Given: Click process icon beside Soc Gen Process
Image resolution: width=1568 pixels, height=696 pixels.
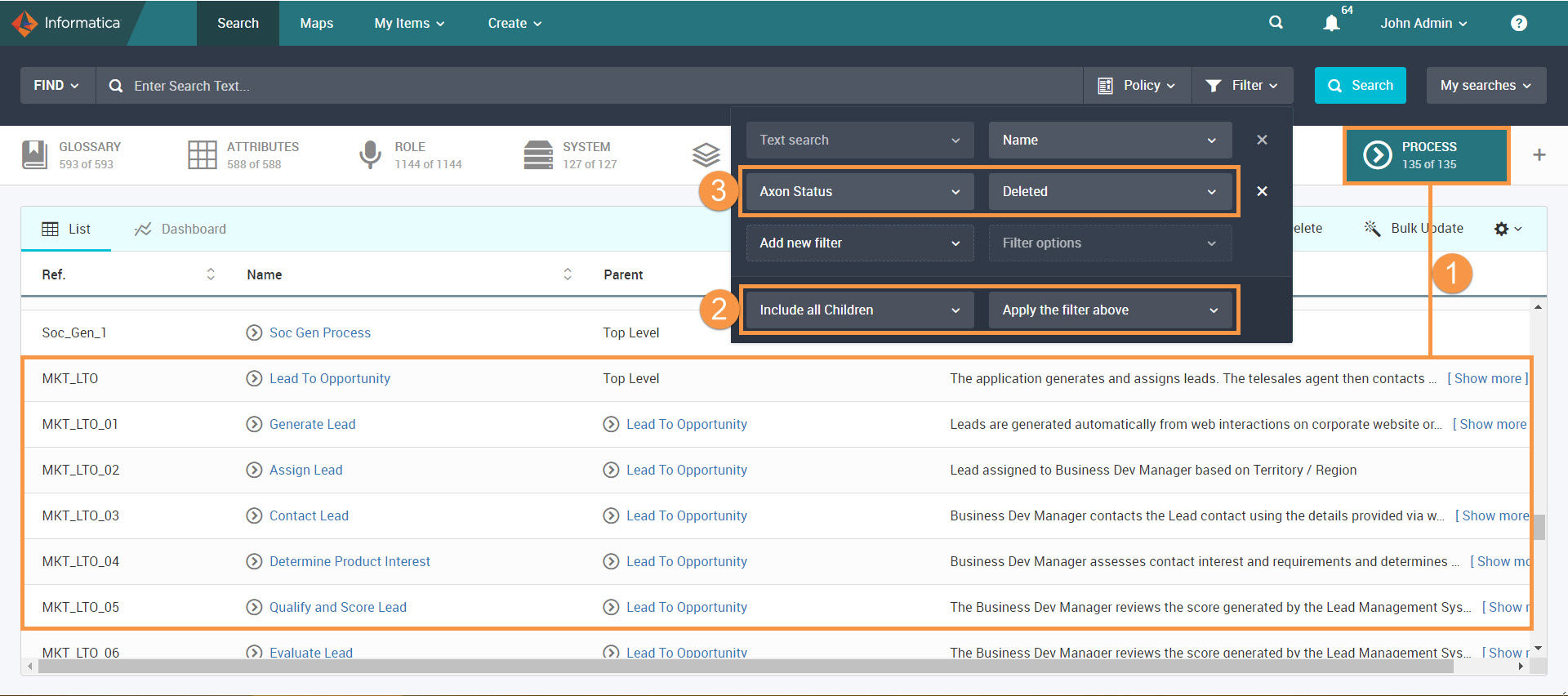Looking at the screenshot, I should click(254, 332).
